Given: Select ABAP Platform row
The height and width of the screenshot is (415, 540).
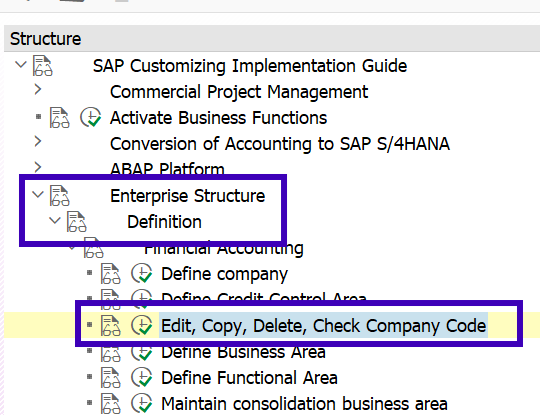Looking at the screenshot, I should [x=167, y=168].
